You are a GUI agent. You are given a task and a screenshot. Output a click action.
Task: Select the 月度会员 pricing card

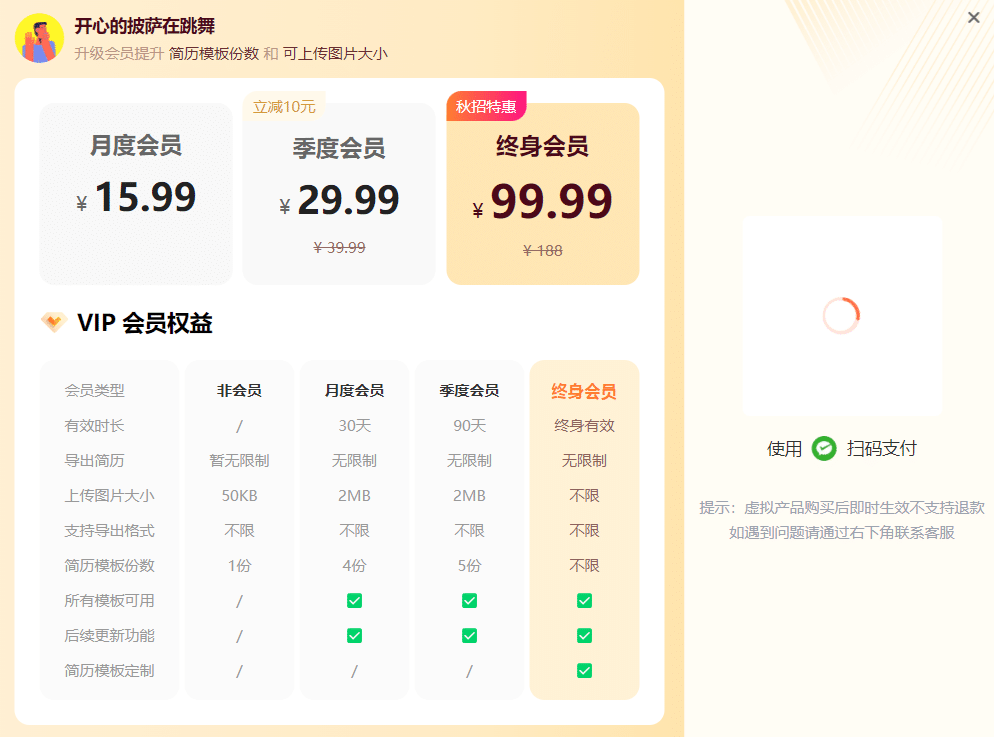(135, 190)
